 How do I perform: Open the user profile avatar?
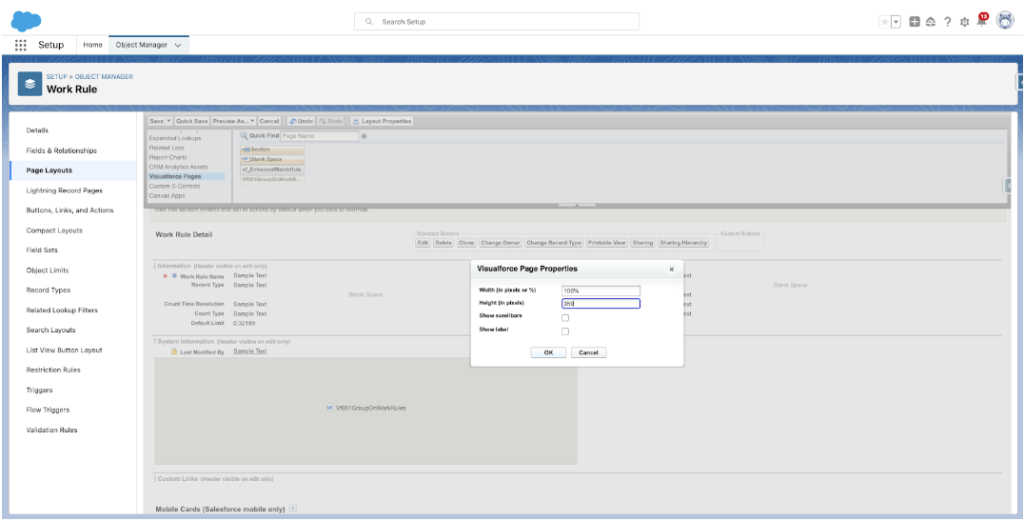click(1004, 21)
